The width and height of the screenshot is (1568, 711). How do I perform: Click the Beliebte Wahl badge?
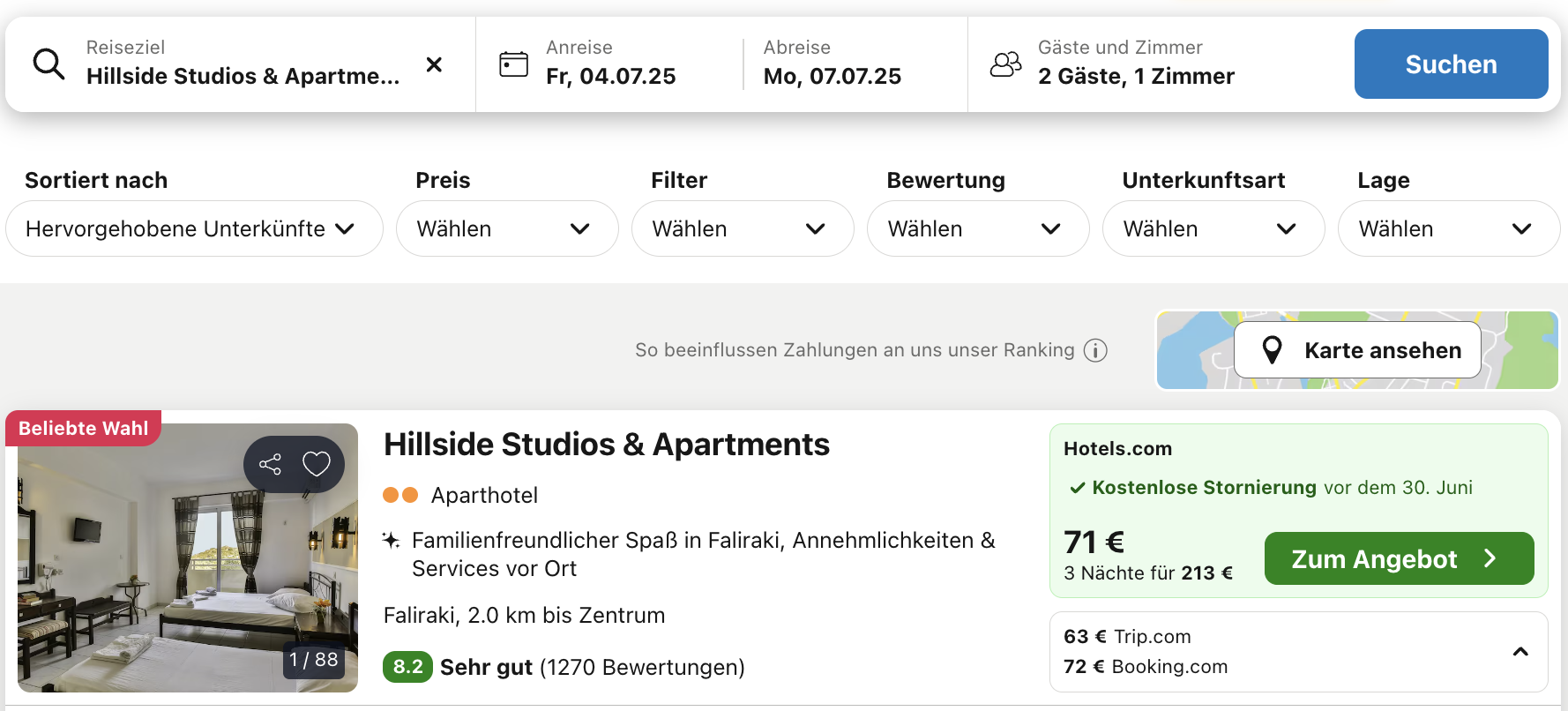pos(84,429)
